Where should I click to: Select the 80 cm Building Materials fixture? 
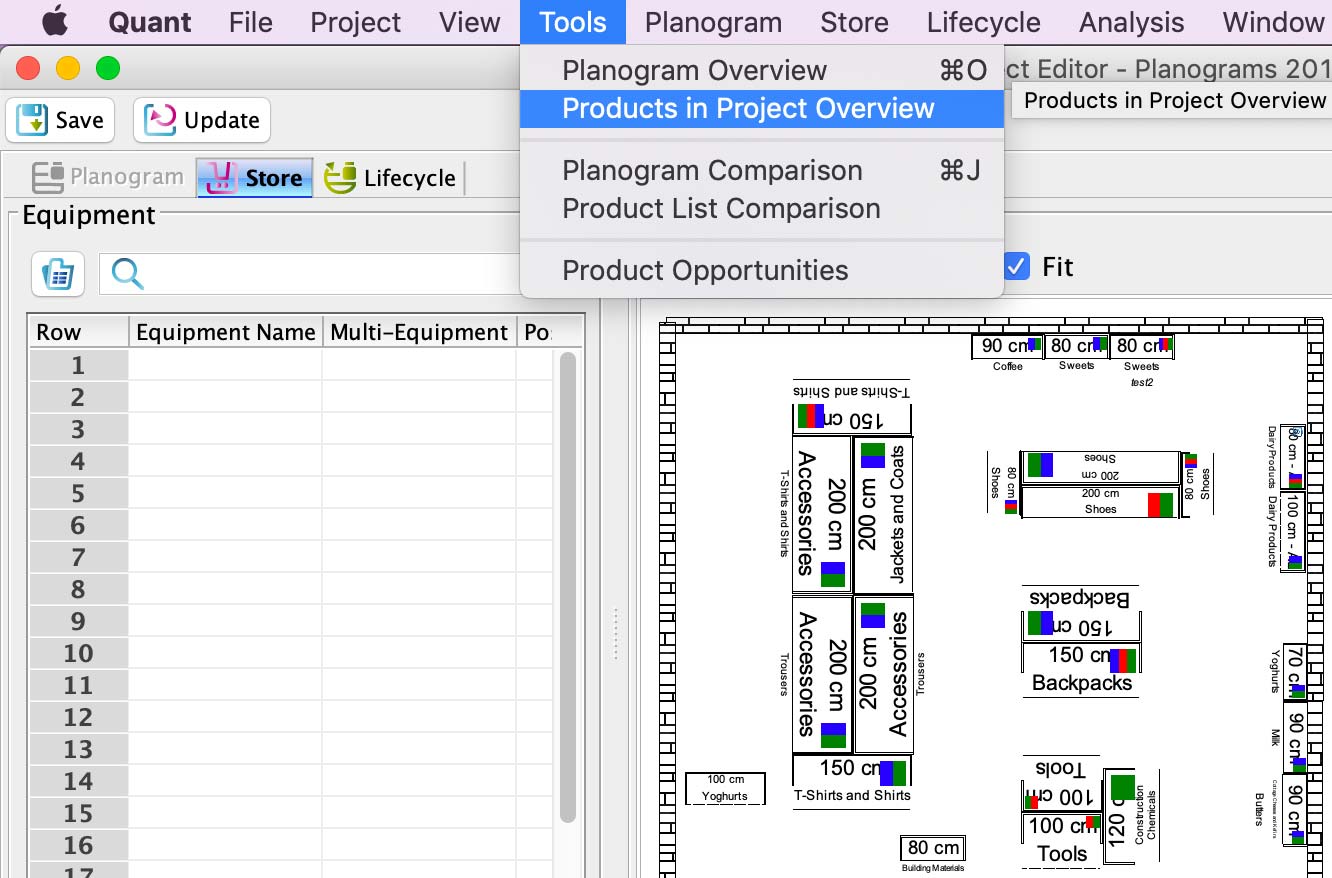pyautogui.click(x=932, y=848)
